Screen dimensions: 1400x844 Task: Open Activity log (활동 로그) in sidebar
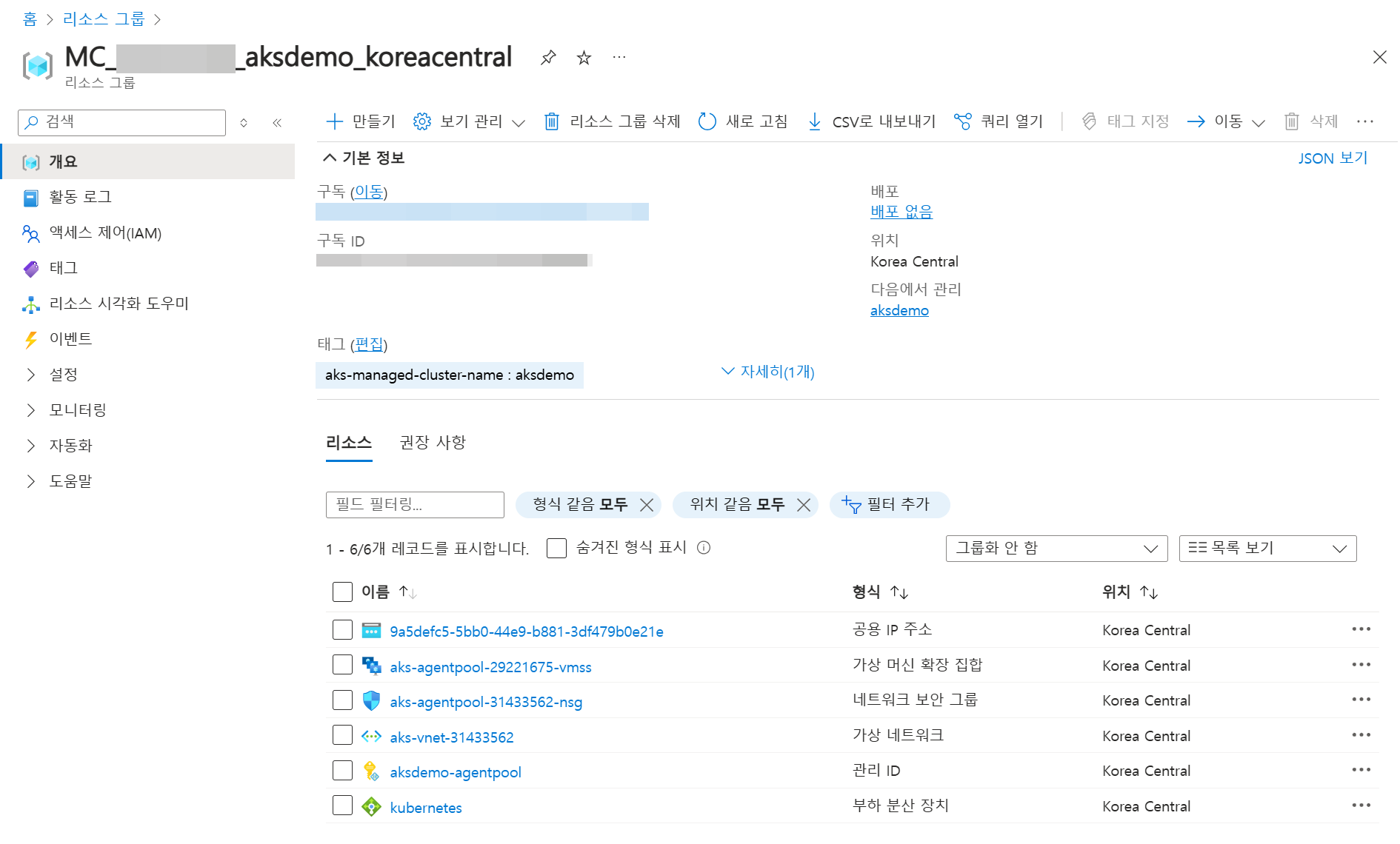[x=148, y=197]
